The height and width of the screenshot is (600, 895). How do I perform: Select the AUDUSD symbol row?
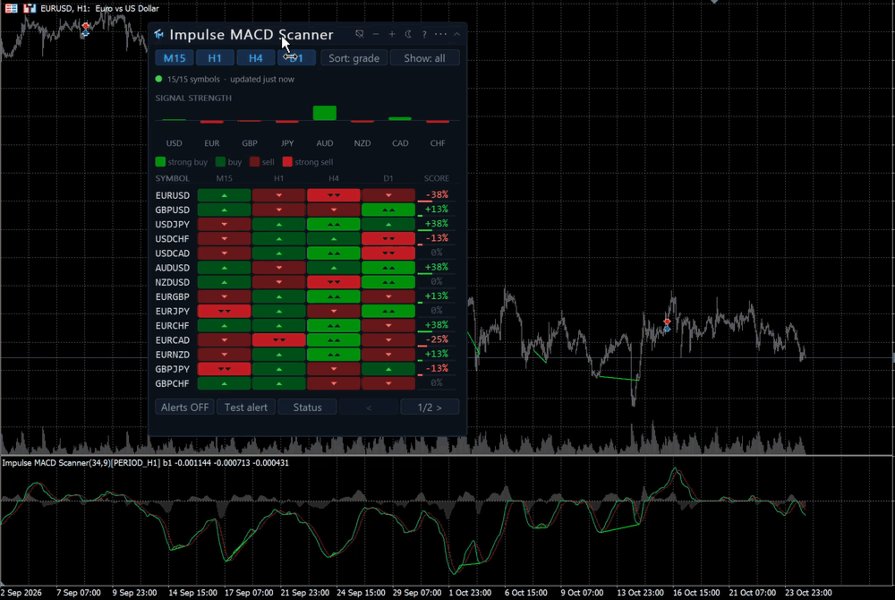pyautogui.click(x=305, y=268)
